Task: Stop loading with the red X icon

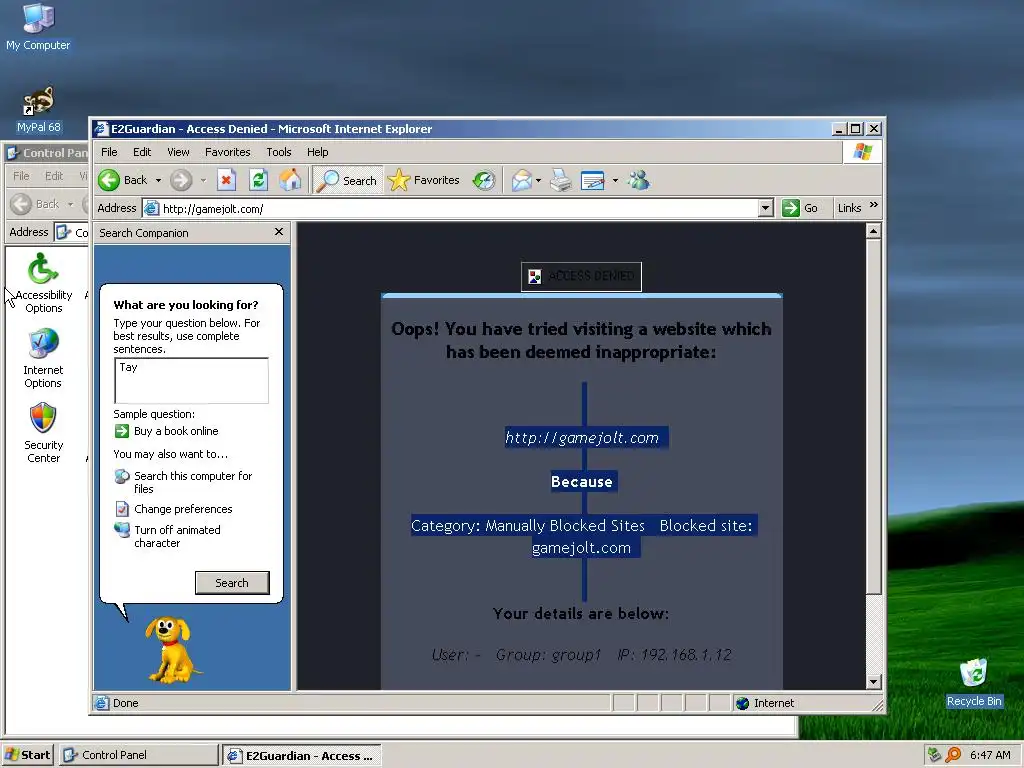Action: (227, 180)
